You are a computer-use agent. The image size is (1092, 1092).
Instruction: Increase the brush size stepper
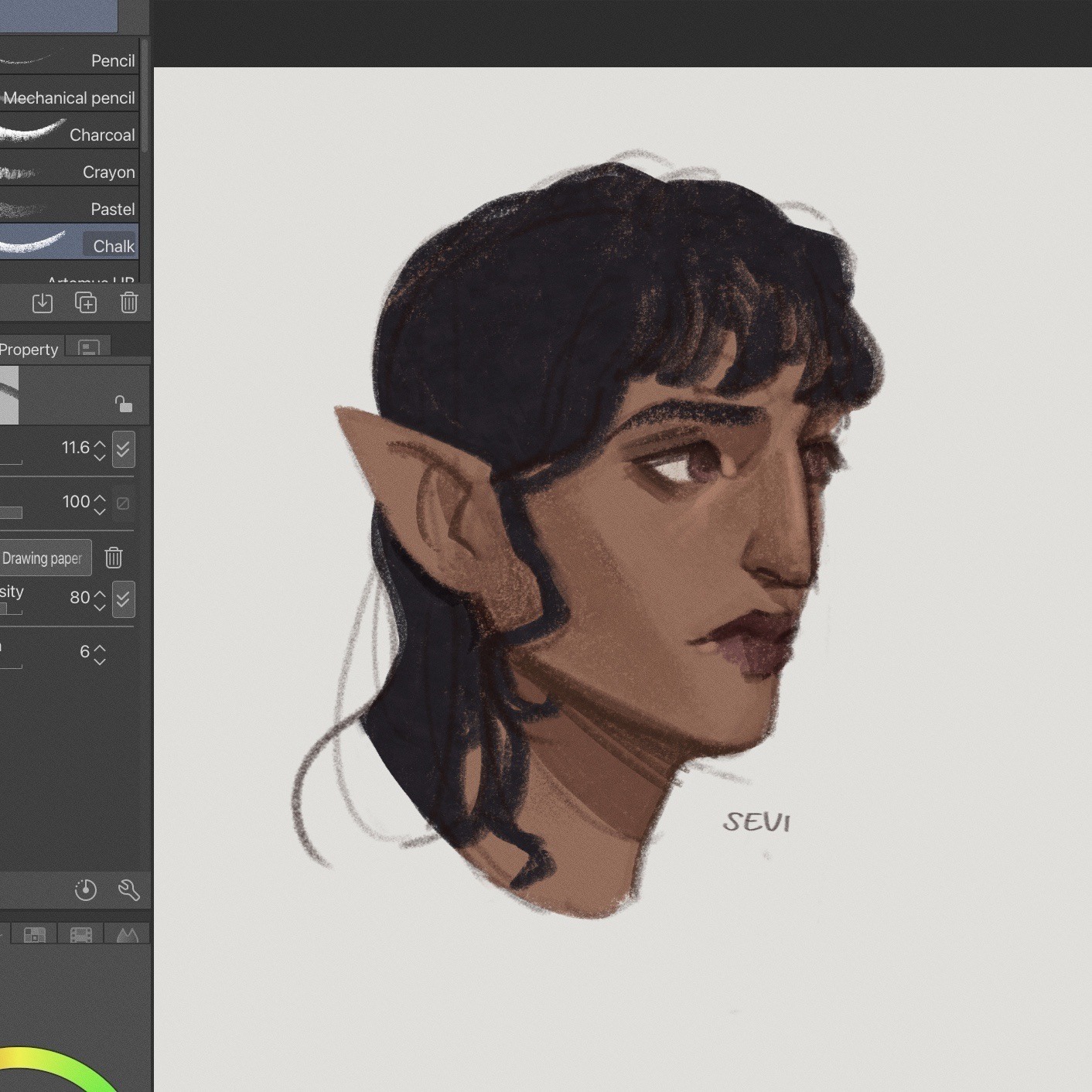point(100,443)
